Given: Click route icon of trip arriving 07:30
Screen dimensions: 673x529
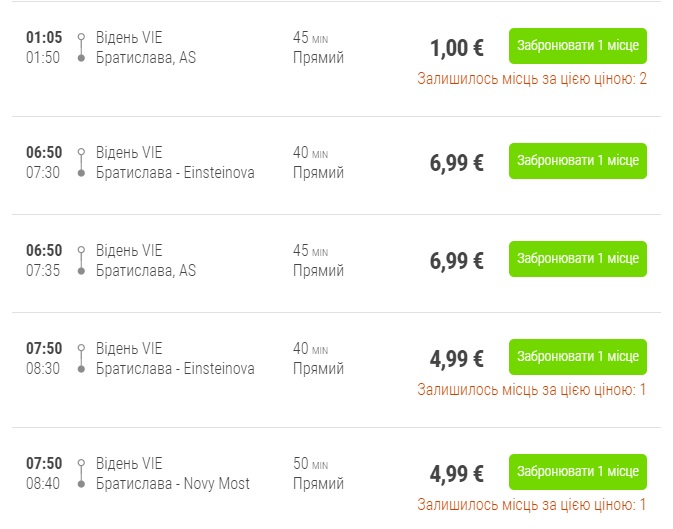Looking at the screenshot, I should click(81, 163).
